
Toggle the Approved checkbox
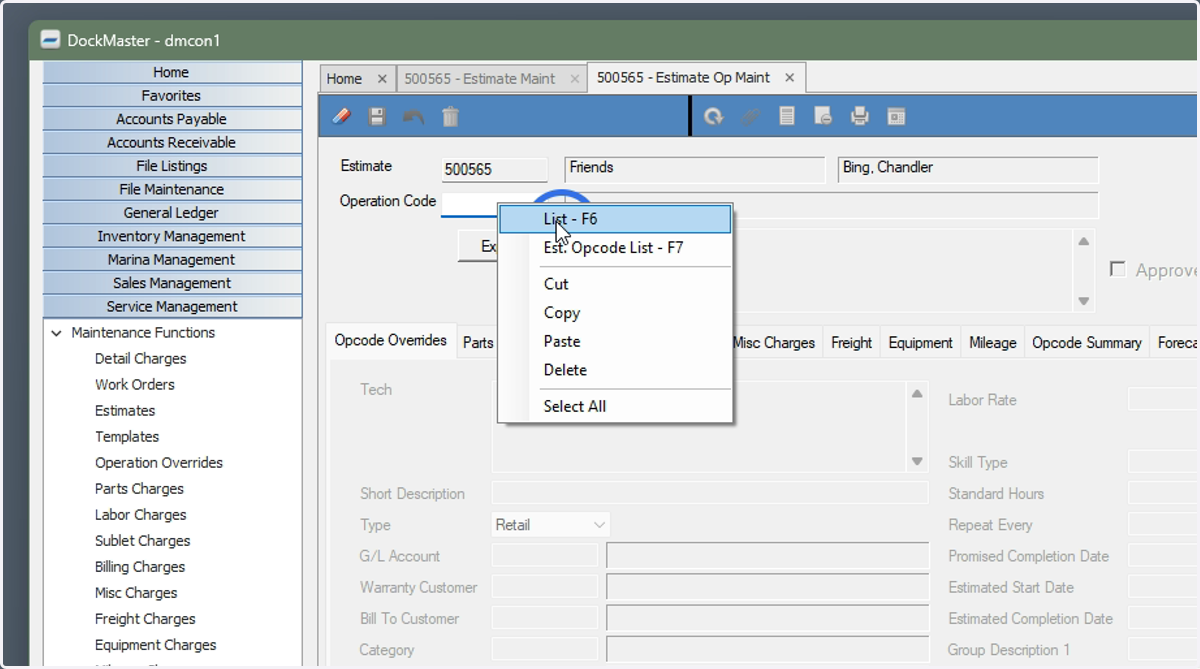pos(1118,270)
